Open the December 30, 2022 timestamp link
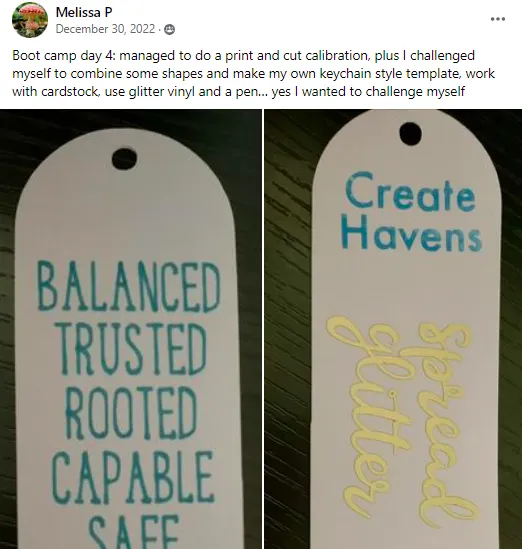This screenshot has width=522, height=549. (x=105, y=29)
